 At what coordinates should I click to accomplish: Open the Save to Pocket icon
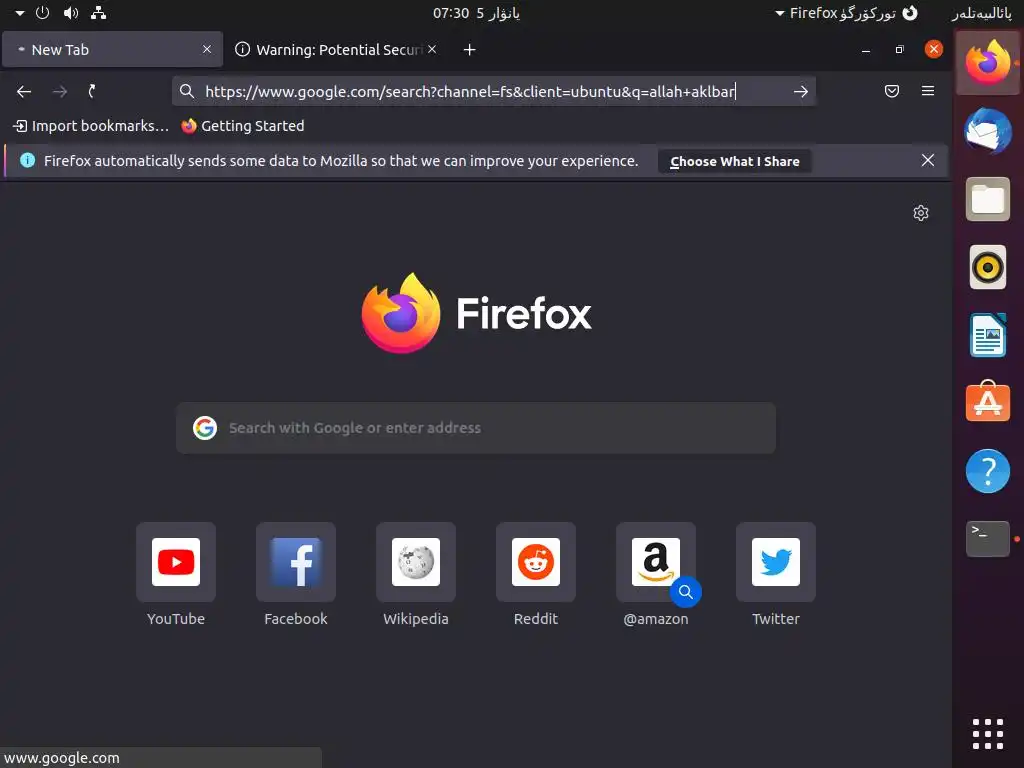click(x=891, y=91)
